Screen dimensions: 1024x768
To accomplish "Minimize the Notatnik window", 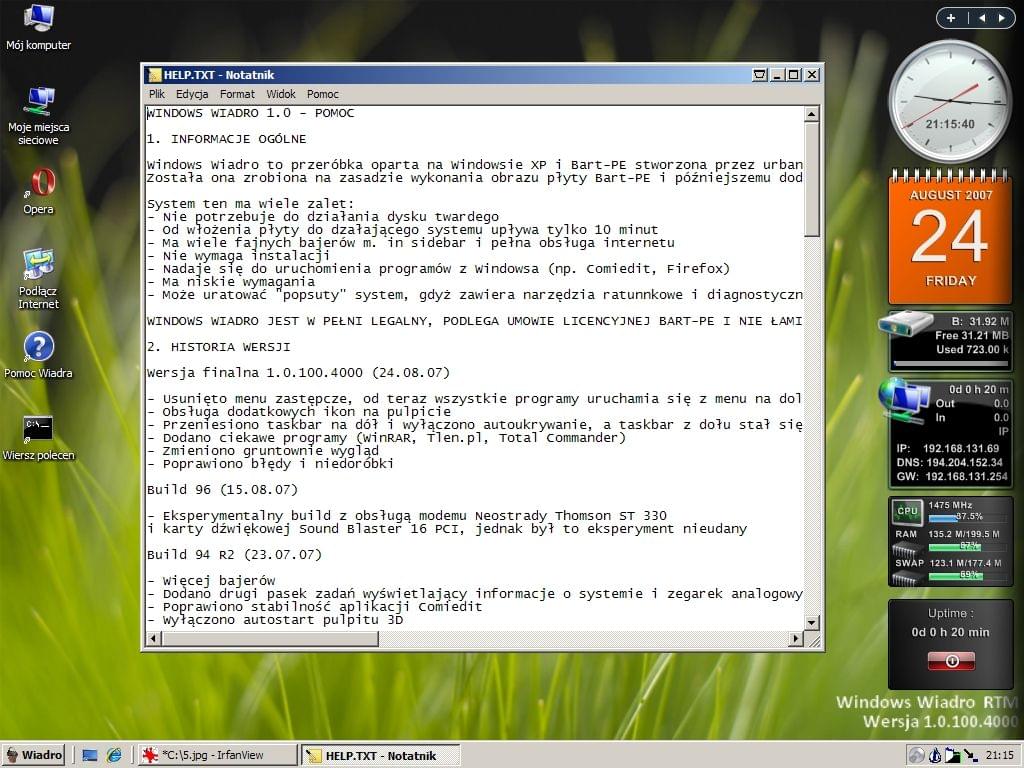I will pyautogui.click(x=777, y=75).
